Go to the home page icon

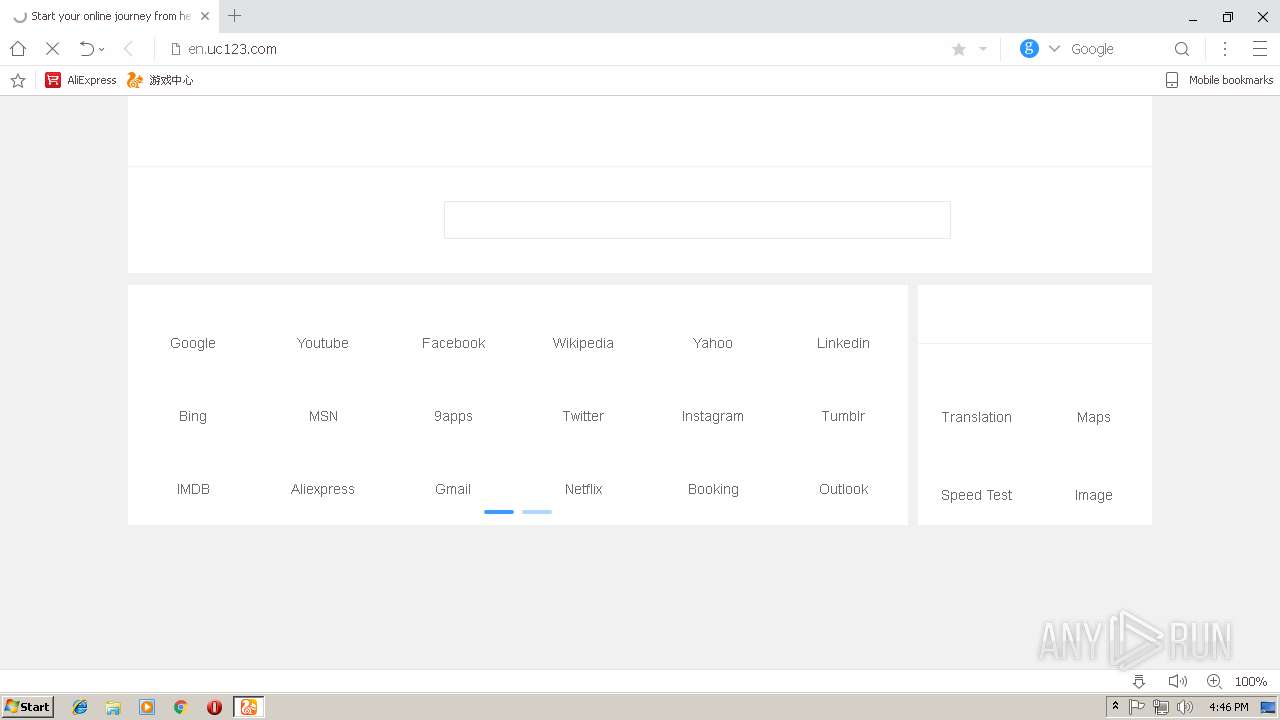18,49
